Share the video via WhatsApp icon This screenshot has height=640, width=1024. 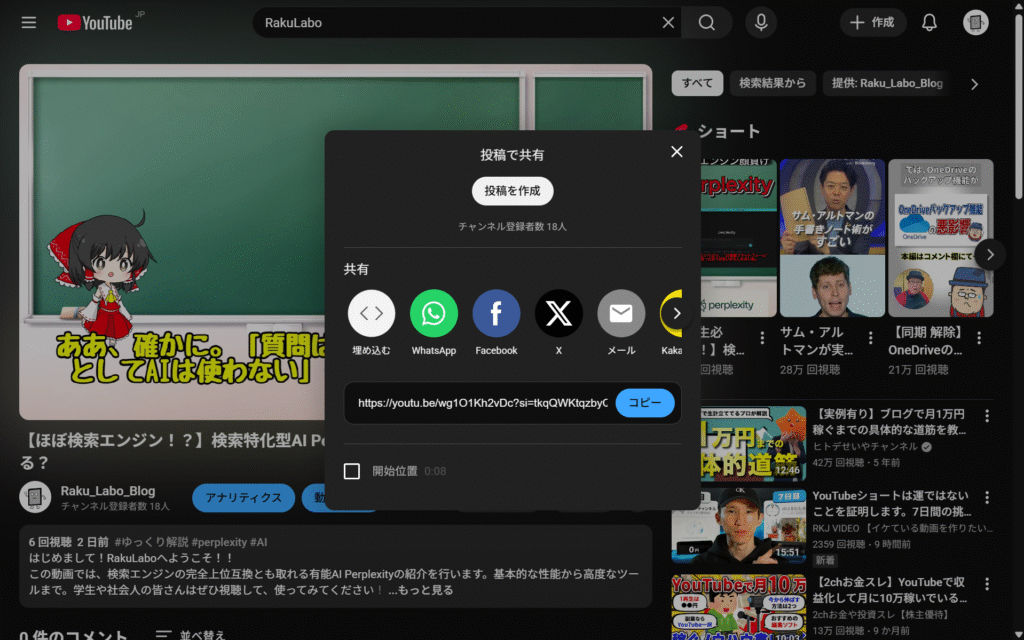tap(434, 314)
